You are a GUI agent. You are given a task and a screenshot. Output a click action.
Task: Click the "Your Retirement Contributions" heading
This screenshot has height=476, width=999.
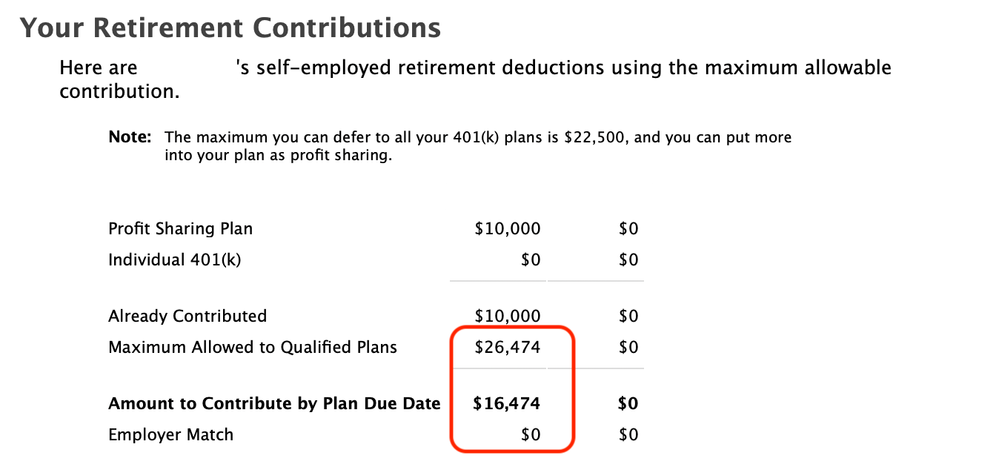coord(230,27)
